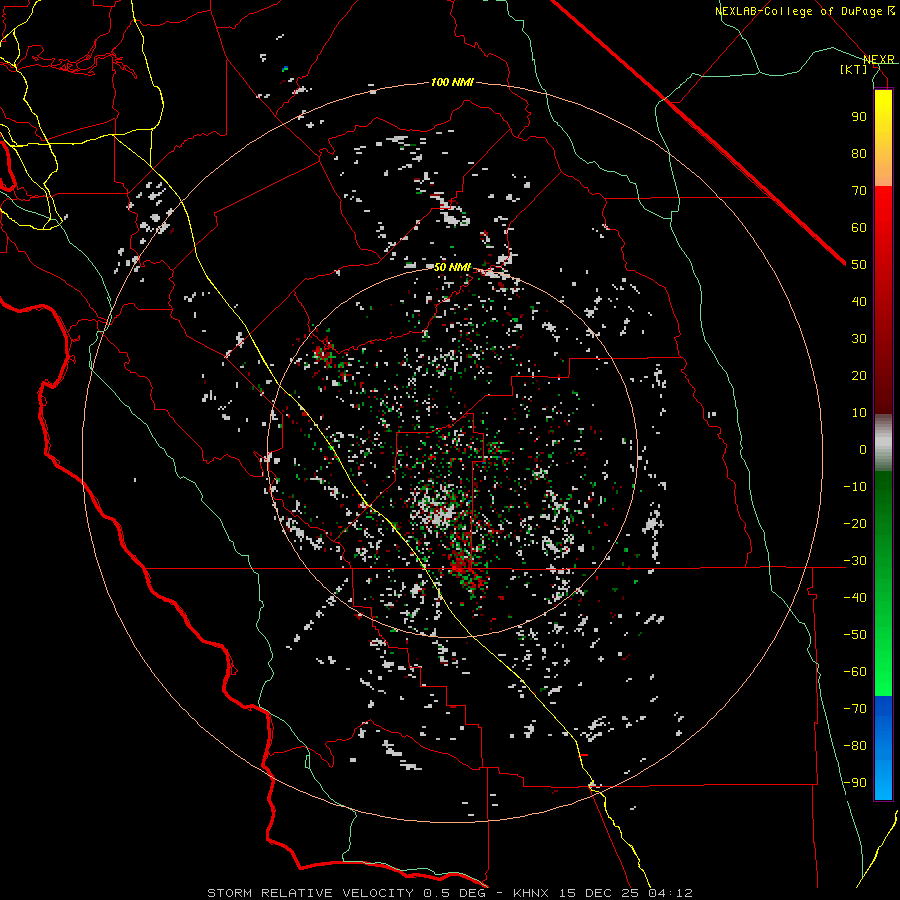Click the 0 value on the velocity scale
Viewport: 900px width, 900px height.
[x=863, y=450]
